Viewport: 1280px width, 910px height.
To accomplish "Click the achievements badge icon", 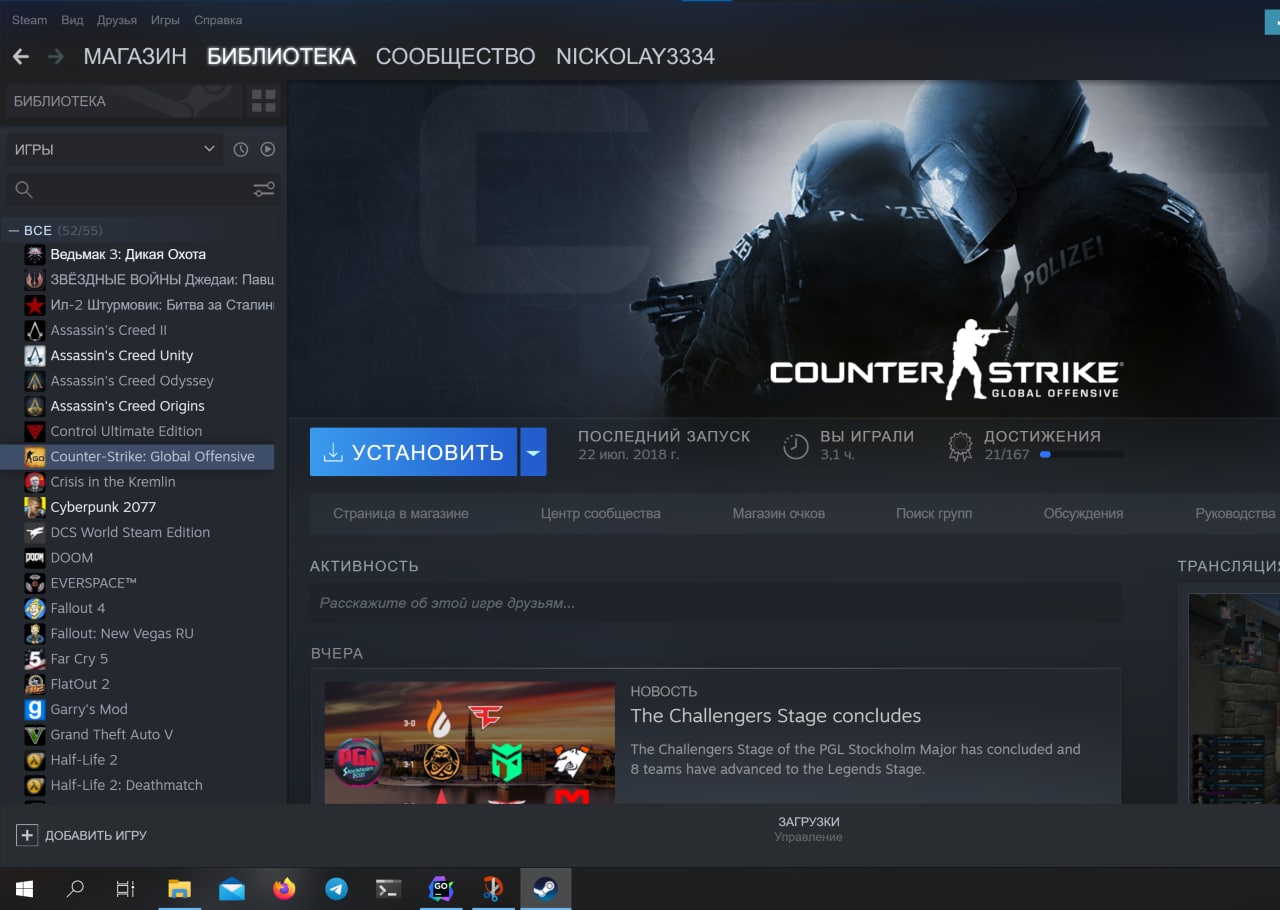I will pyautogui.click(x=960, y=446).
